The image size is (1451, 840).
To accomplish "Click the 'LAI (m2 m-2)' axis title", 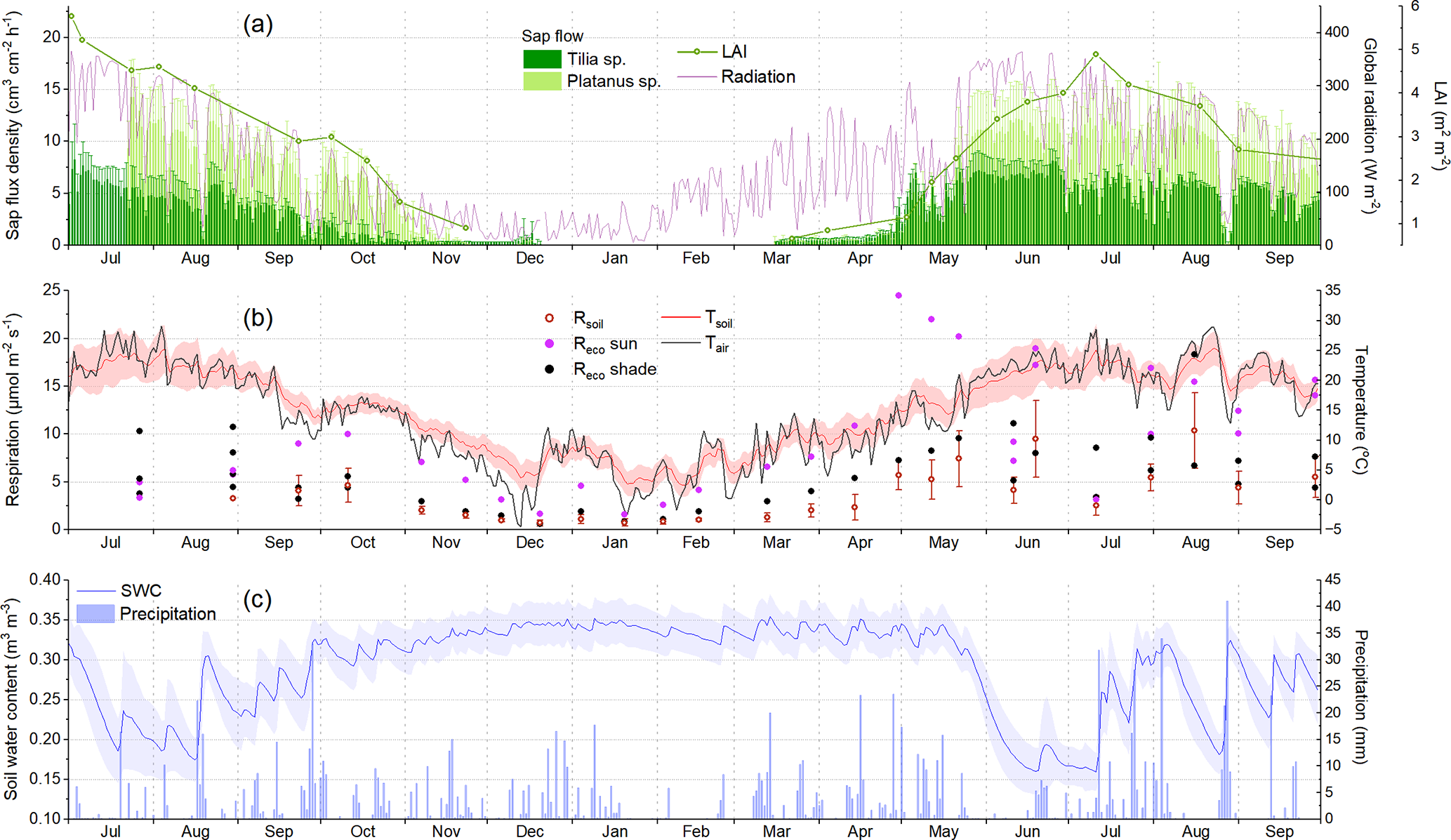I will point(1439,126).
